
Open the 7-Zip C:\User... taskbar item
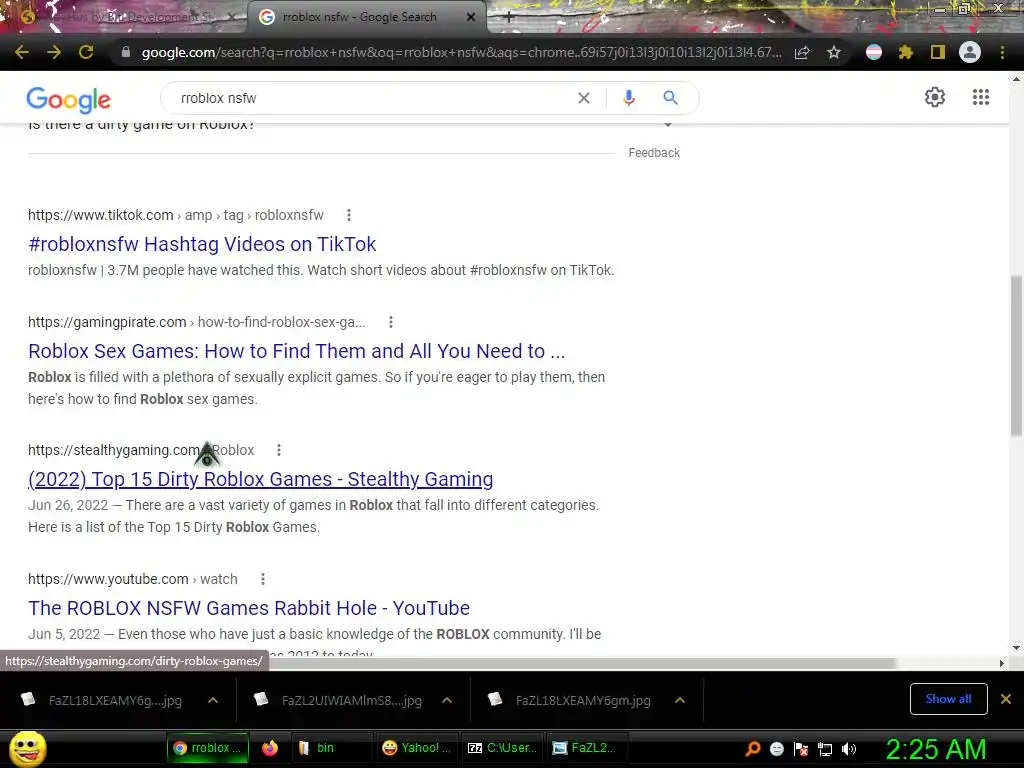[502, 748]
